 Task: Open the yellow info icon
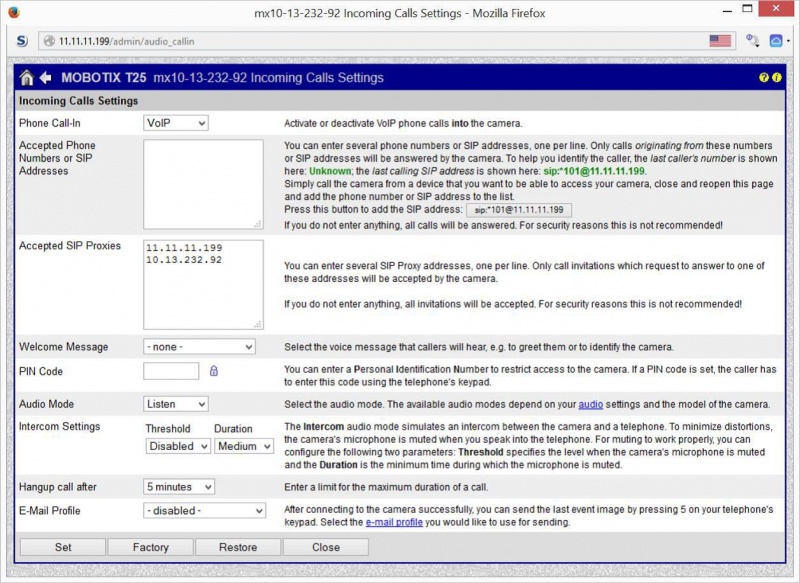777,78
